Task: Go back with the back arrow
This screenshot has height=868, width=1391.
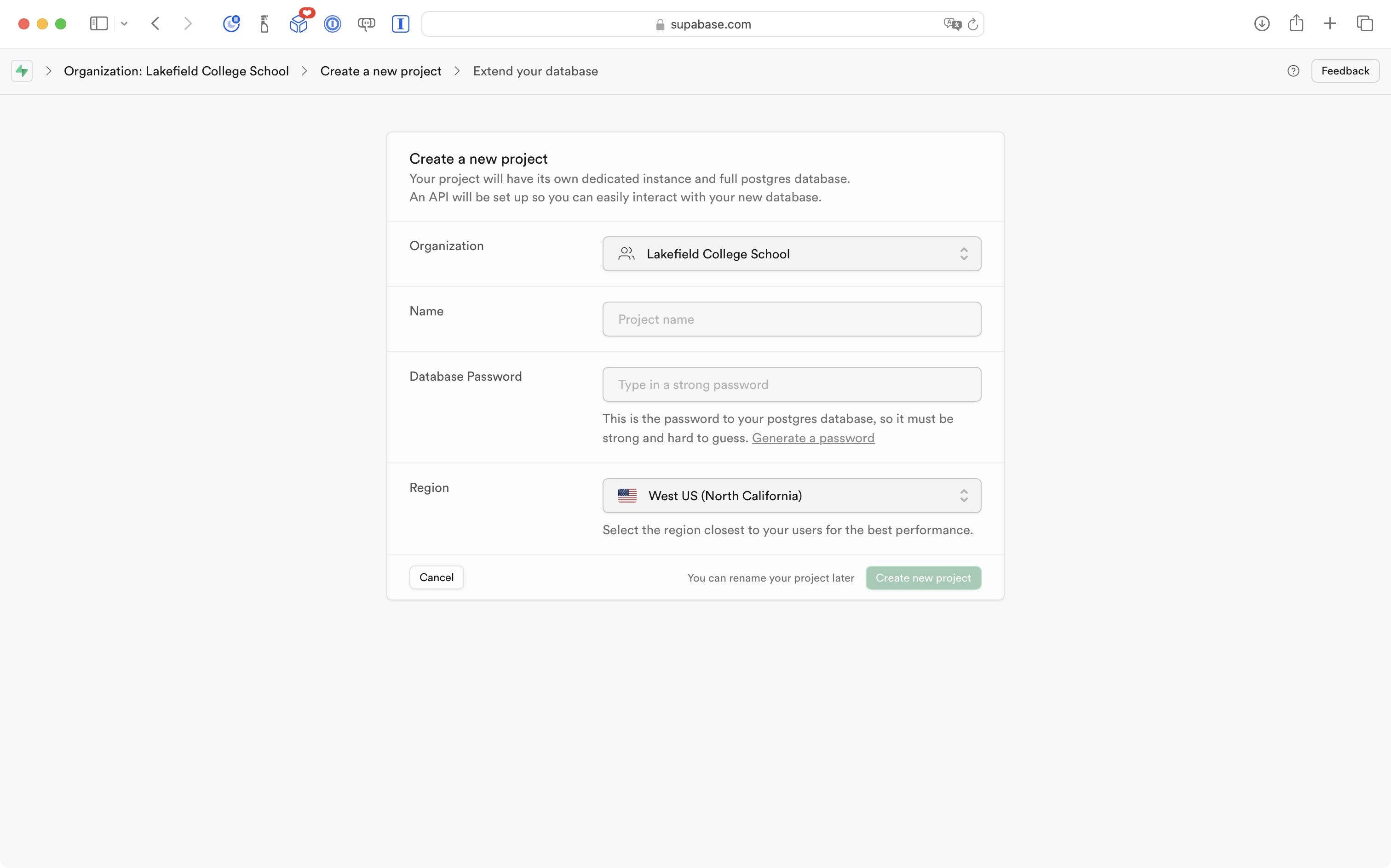Action: (x=155, y=23)
